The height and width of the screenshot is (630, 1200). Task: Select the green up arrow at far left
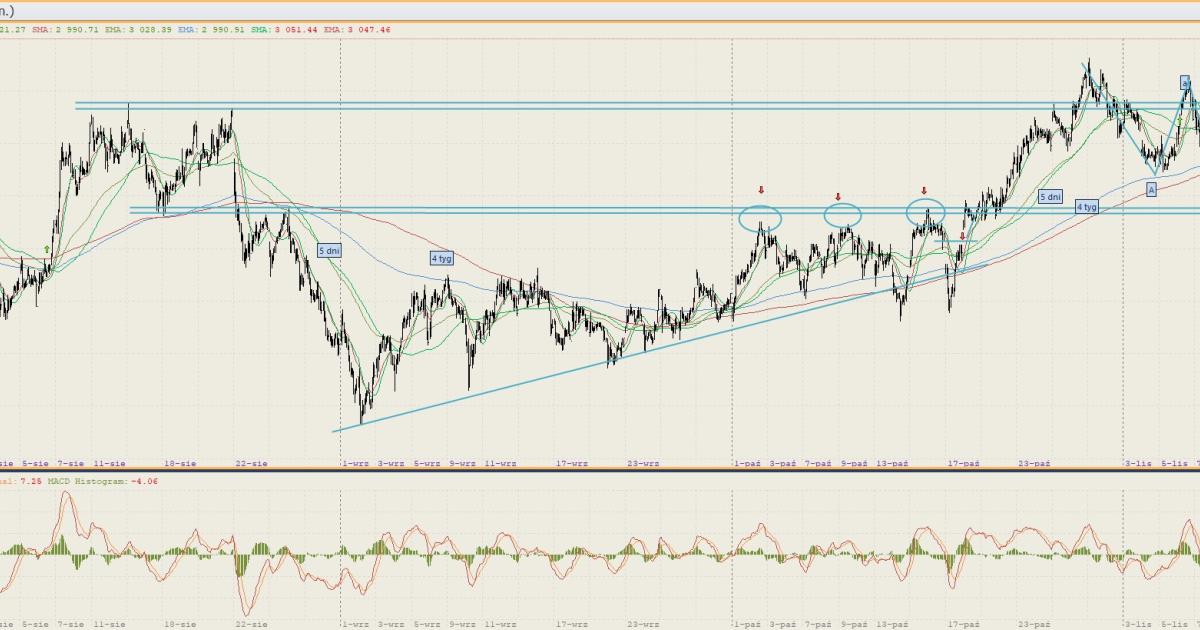click(47, 248)
